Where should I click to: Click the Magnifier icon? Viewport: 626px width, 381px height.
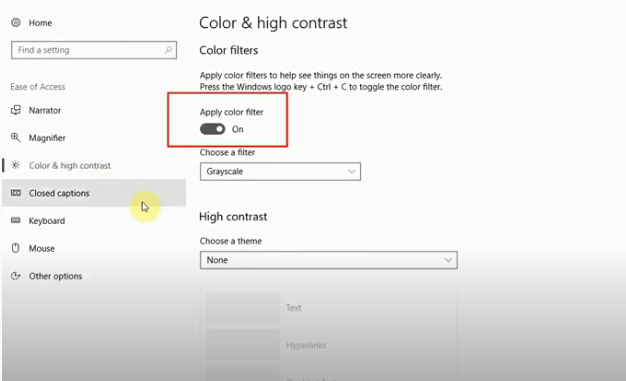point(16,138)
